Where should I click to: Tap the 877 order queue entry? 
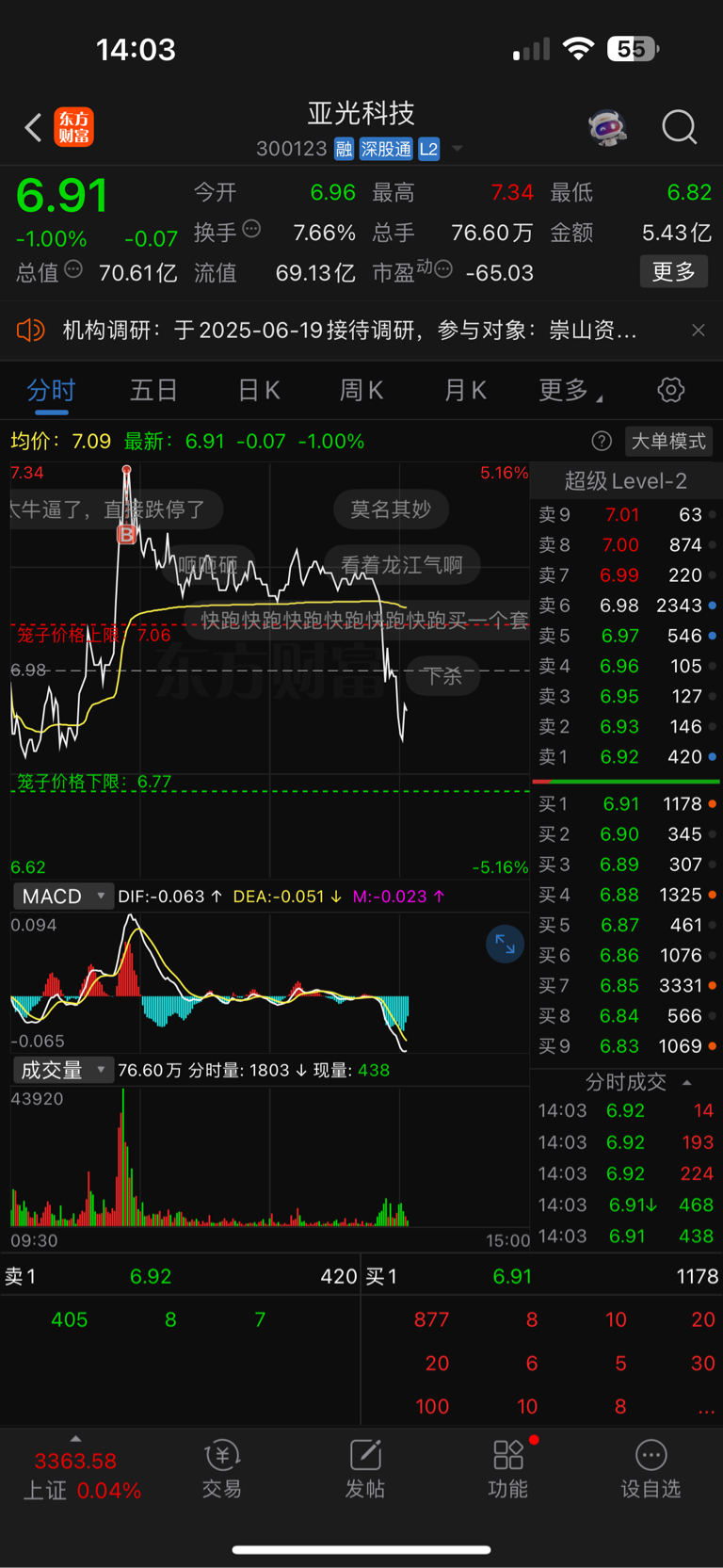[x=432, y=1320]
